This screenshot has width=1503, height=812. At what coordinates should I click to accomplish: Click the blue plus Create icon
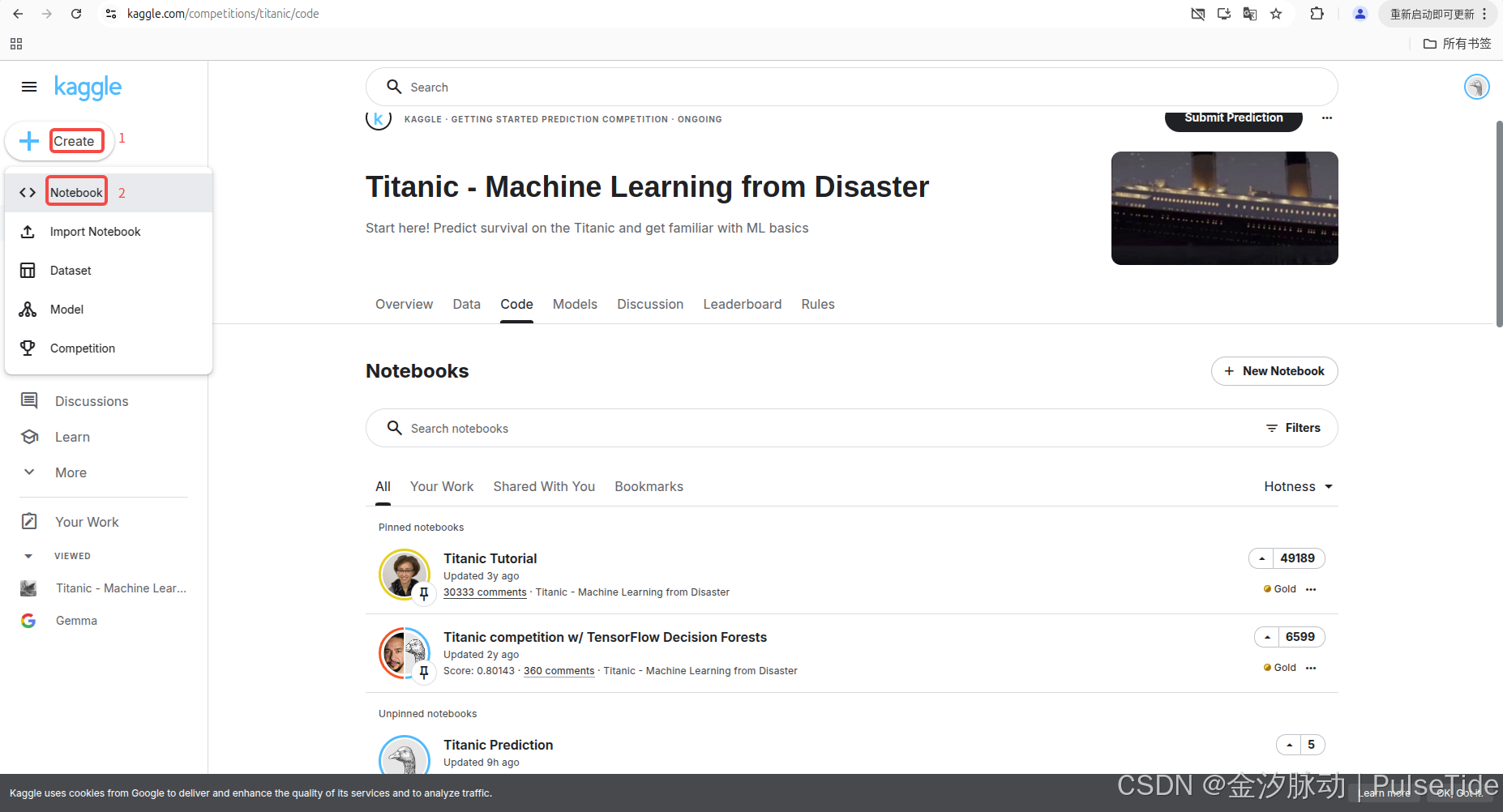point(29,141)
